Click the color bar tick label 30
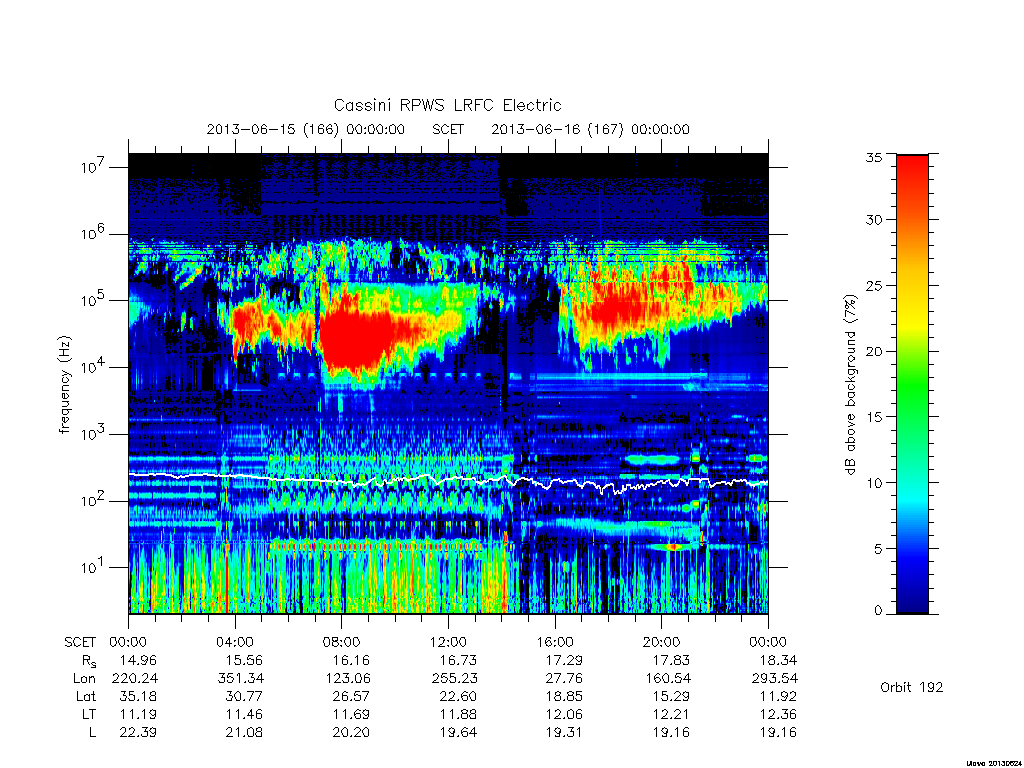1024x768 pixels. click(x=873, y=219)
